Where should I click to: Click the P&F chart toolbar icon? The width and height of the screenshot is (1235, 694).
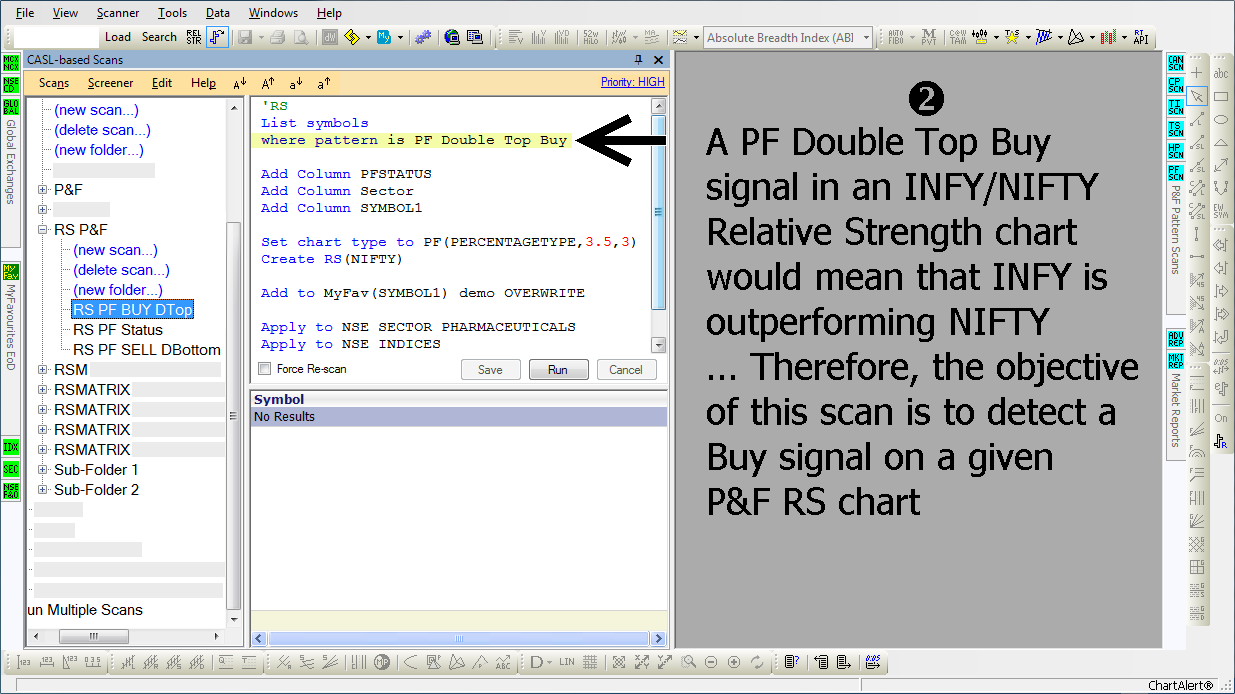217,37
